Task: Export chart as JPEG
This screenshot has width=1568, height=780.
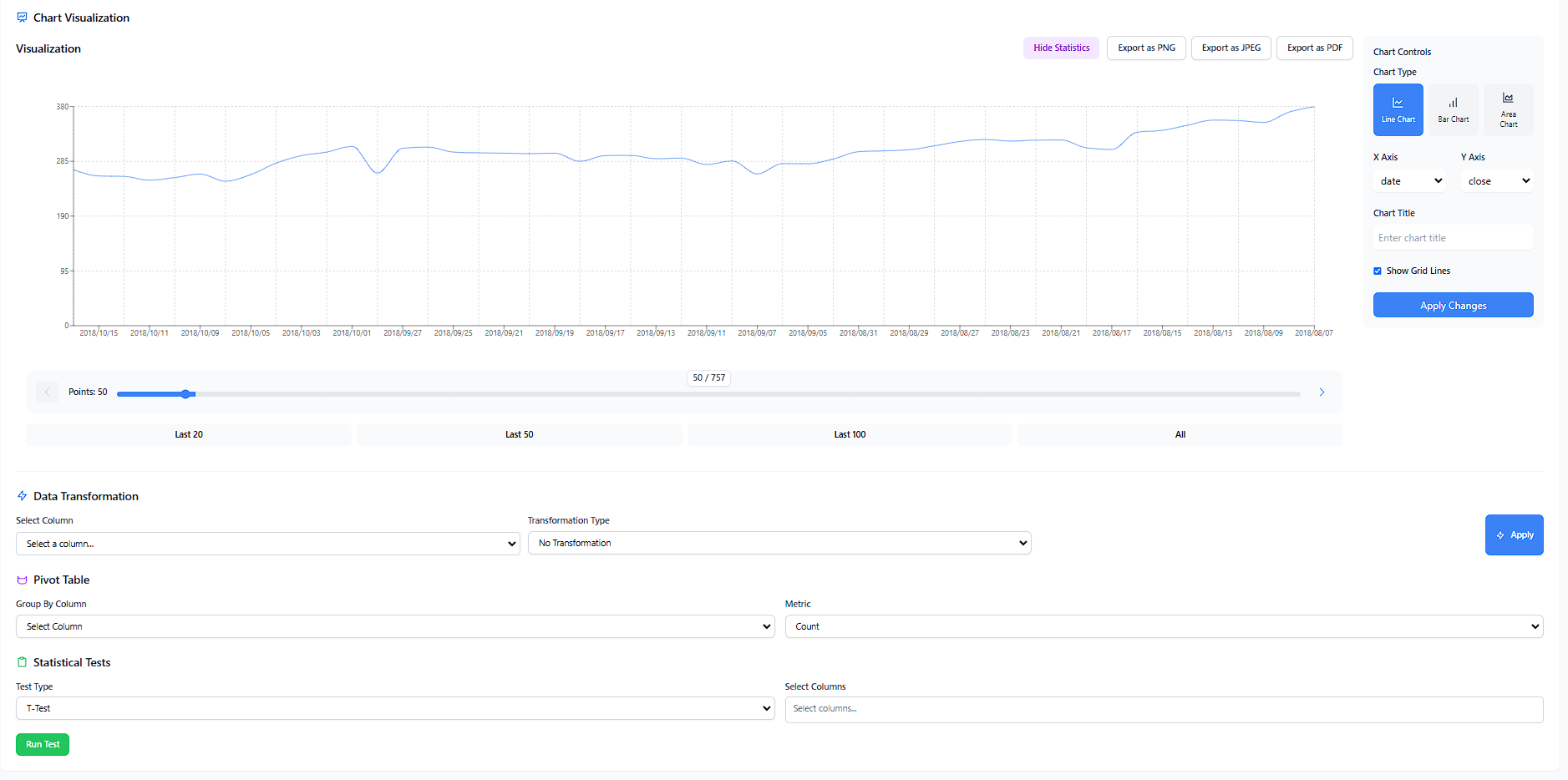Action: coord(1231,48)
